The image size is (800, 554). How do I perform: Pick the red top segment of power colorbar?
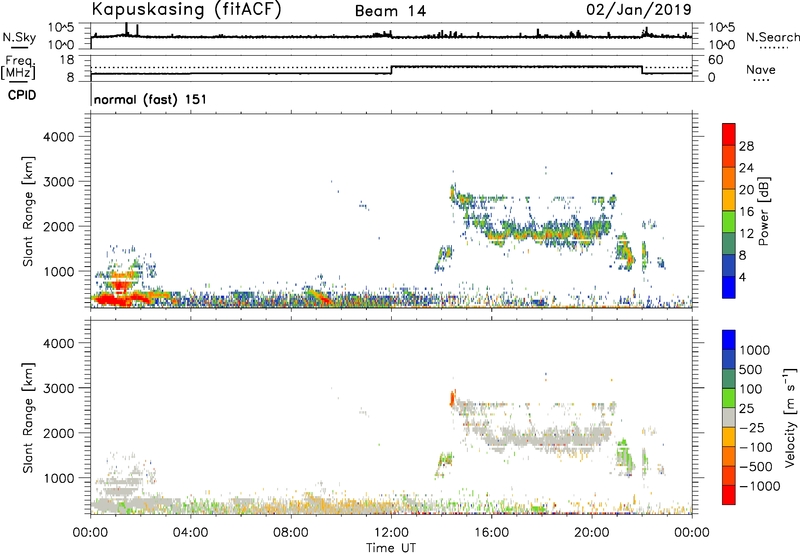(x=729, y=135)
